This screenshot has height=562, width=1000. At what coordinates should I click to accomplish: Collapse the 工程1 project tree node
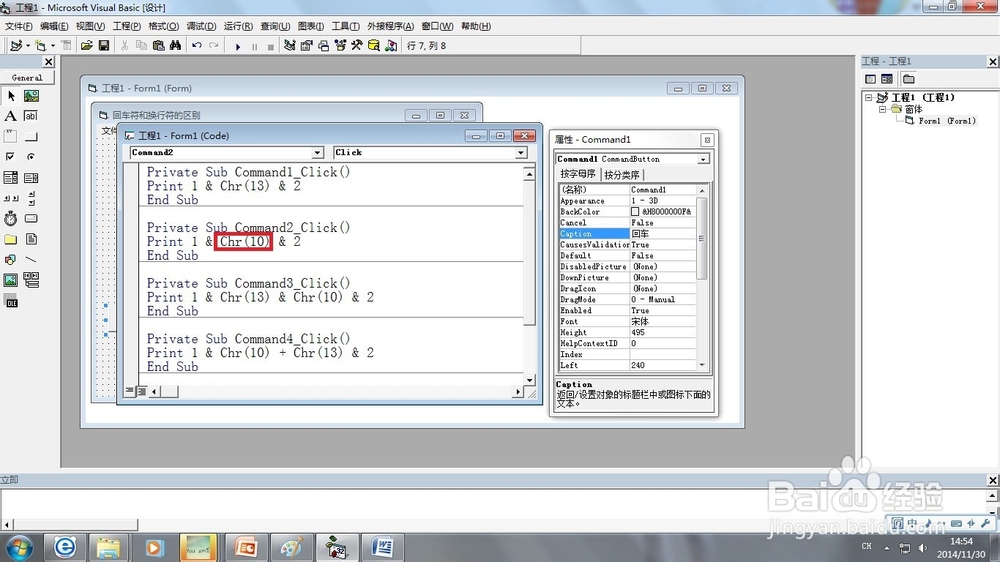869,98
